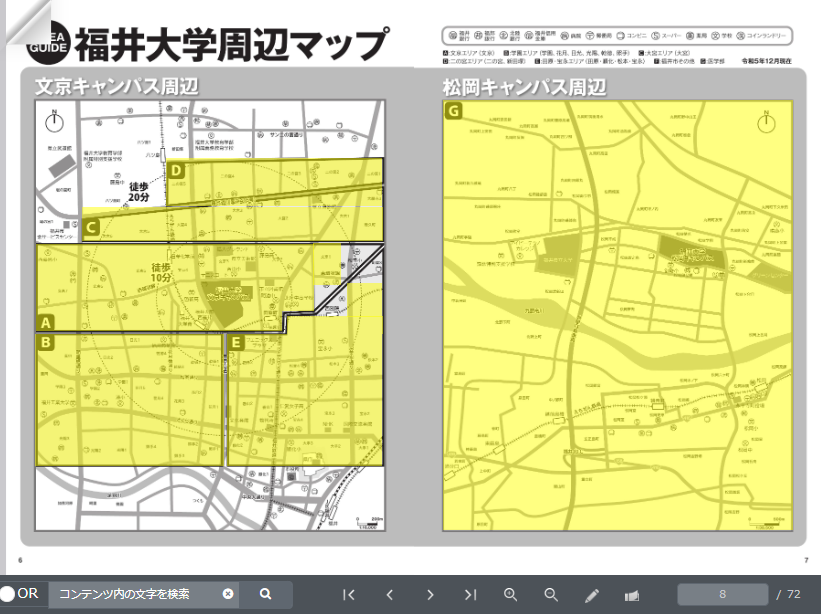The height and width of the screenshot is (614, 821).
Task: Go to the previous page
Action: (390, 595)
